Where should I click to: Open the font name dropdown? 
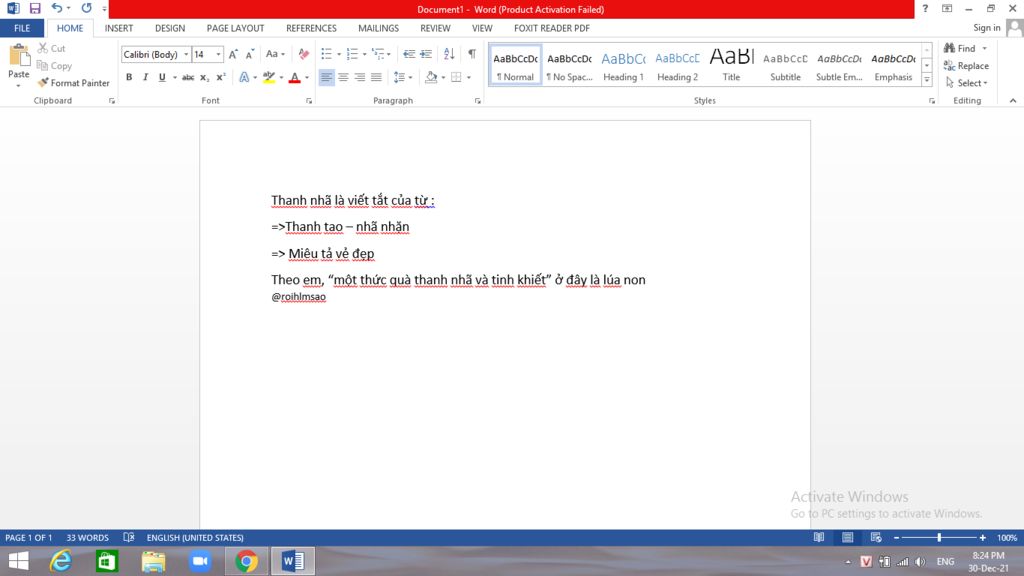click(x=186, y=54)
